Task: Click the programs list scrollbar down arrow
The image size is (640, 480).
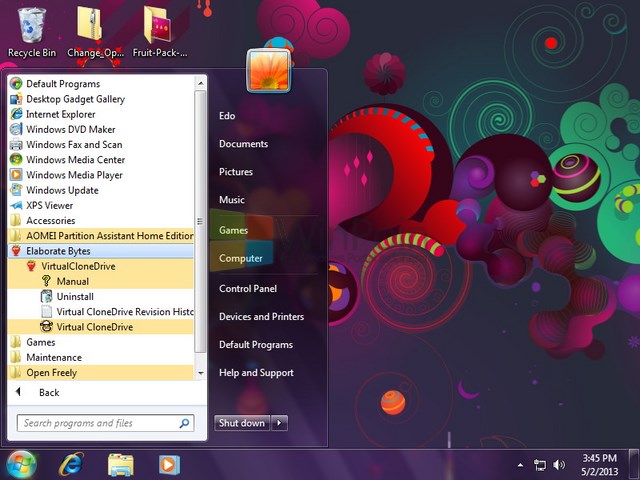Action: (200, 373)
